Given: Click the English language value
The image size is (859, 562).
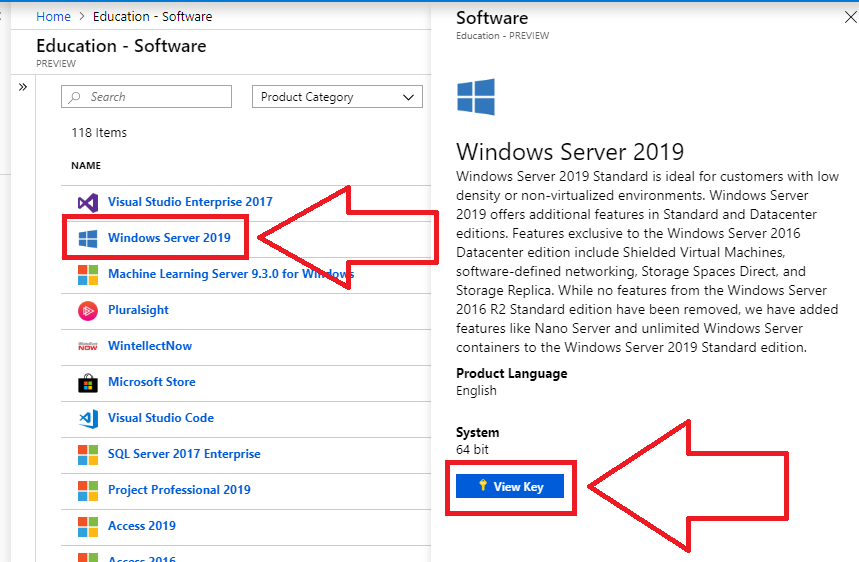Looking at the screenshot, I should point(476,391).
